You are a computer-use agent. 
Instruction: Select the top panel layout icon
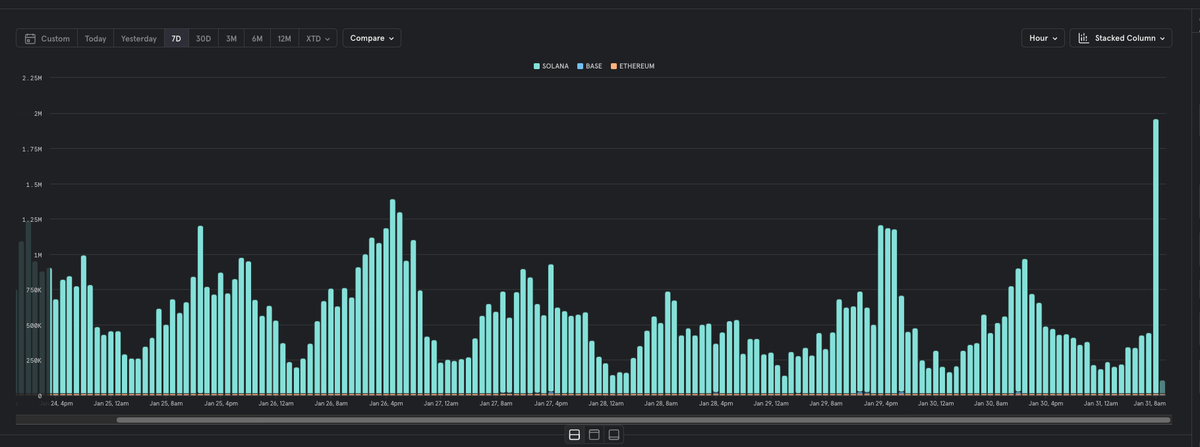(x=594, y=435)
